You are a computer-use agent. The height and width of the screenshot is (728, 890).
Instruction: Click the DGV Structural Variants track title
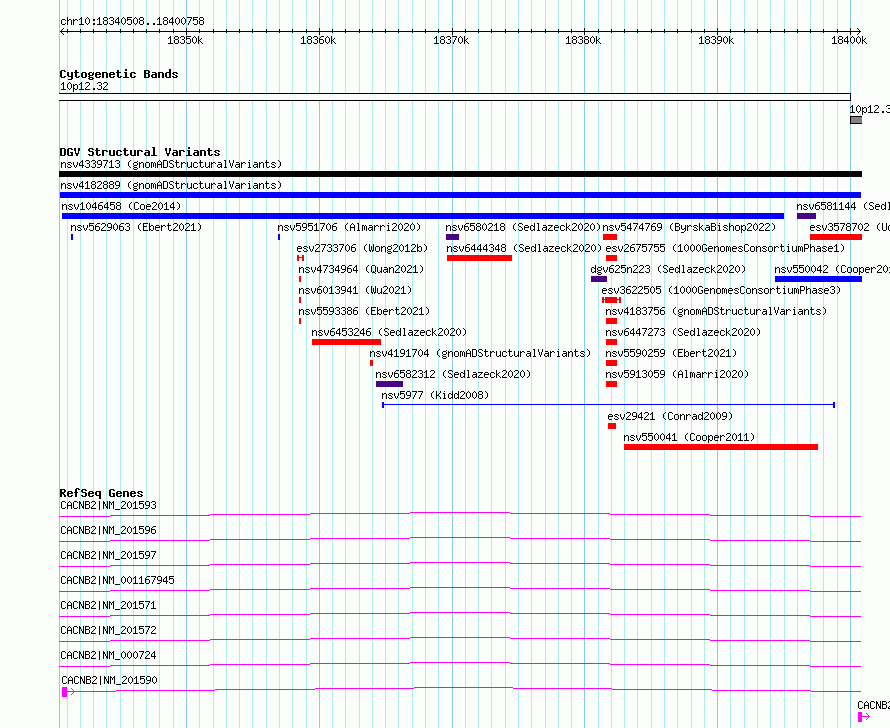(140, 152)
